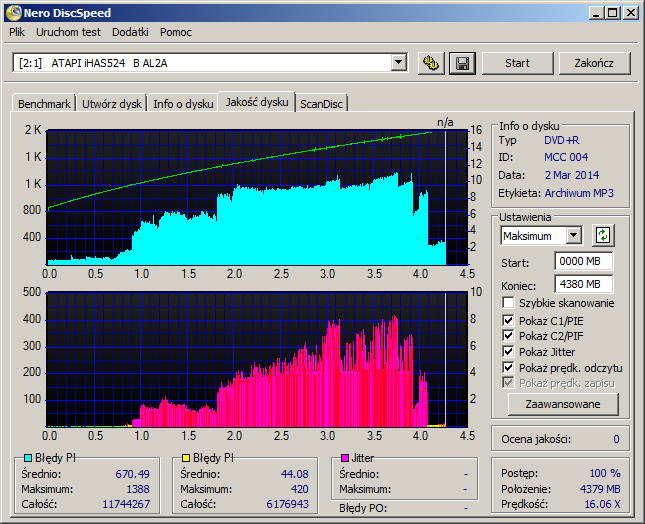Click the Start button
Image resolution: width=645 pixels, height=524 pixels.
(517, 63)
